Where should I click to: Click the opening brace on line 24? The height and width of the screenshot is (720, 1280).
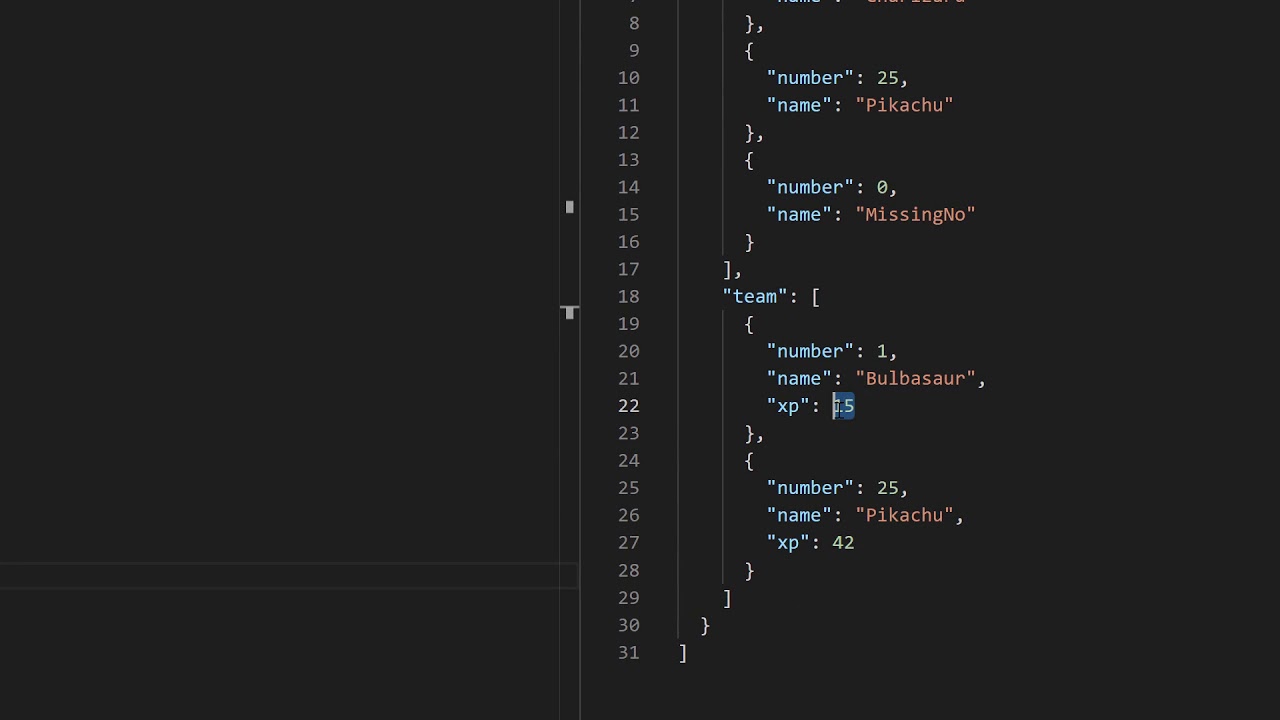(x=750, y=460)
